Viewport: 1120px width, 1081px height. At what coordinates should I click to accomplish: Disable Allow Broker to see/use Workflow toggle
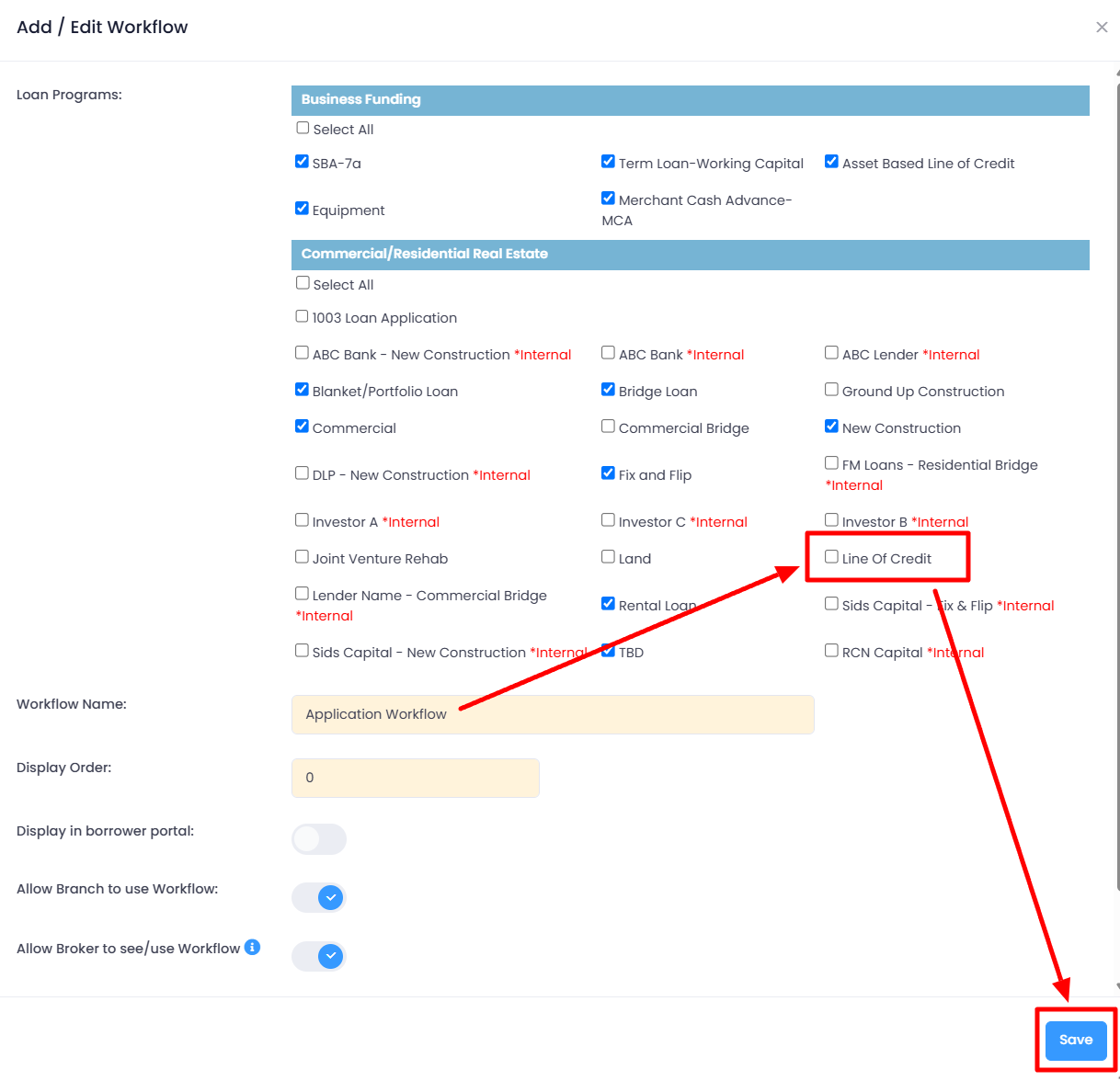pyautogui.click(x=319, y=956)
